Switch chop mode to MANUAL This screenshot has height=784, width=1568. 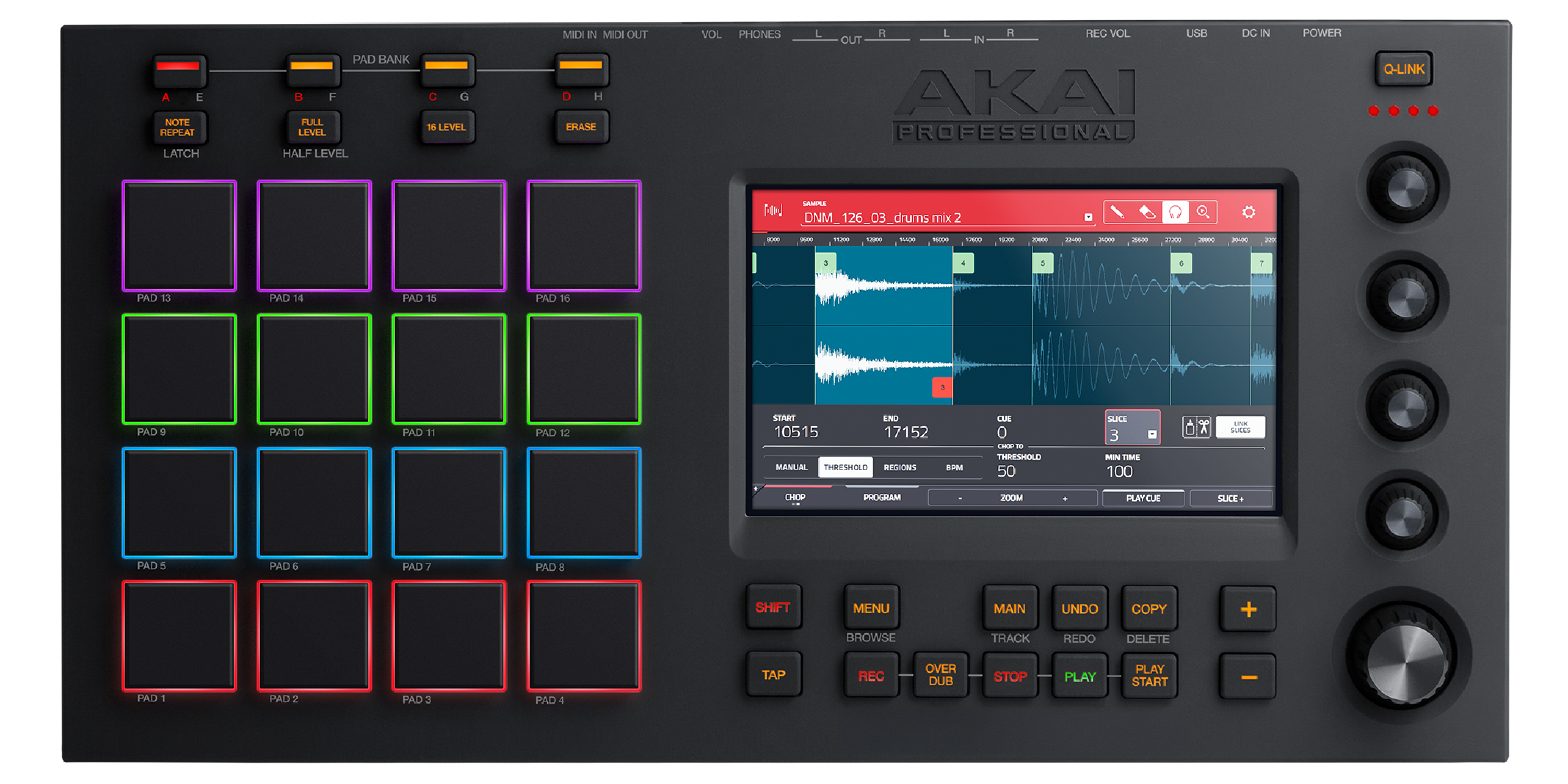[793, 467]
